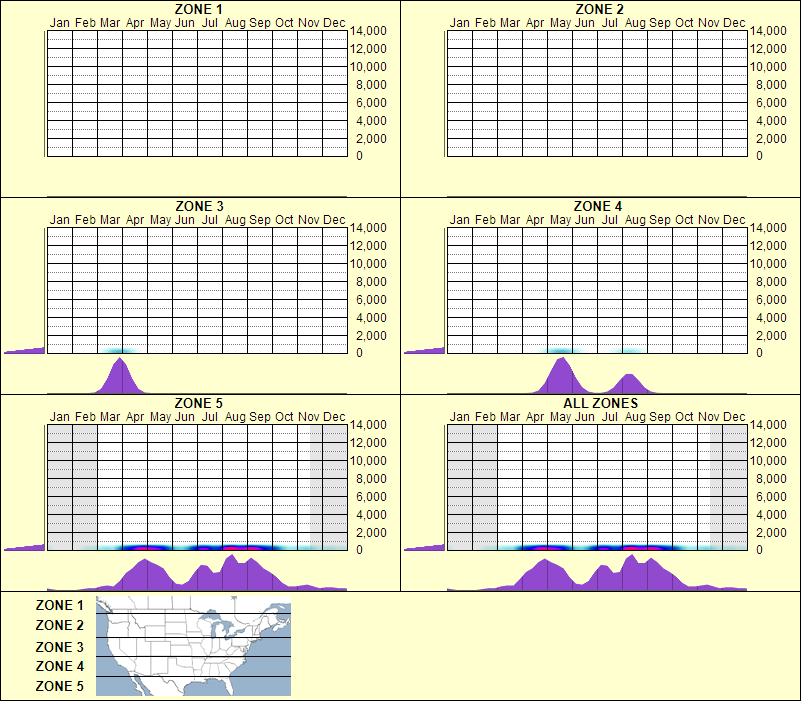This screenshot has height=701, width=801.
Task: Click the ZONE 5 chart title
Action: pos(198,403)
